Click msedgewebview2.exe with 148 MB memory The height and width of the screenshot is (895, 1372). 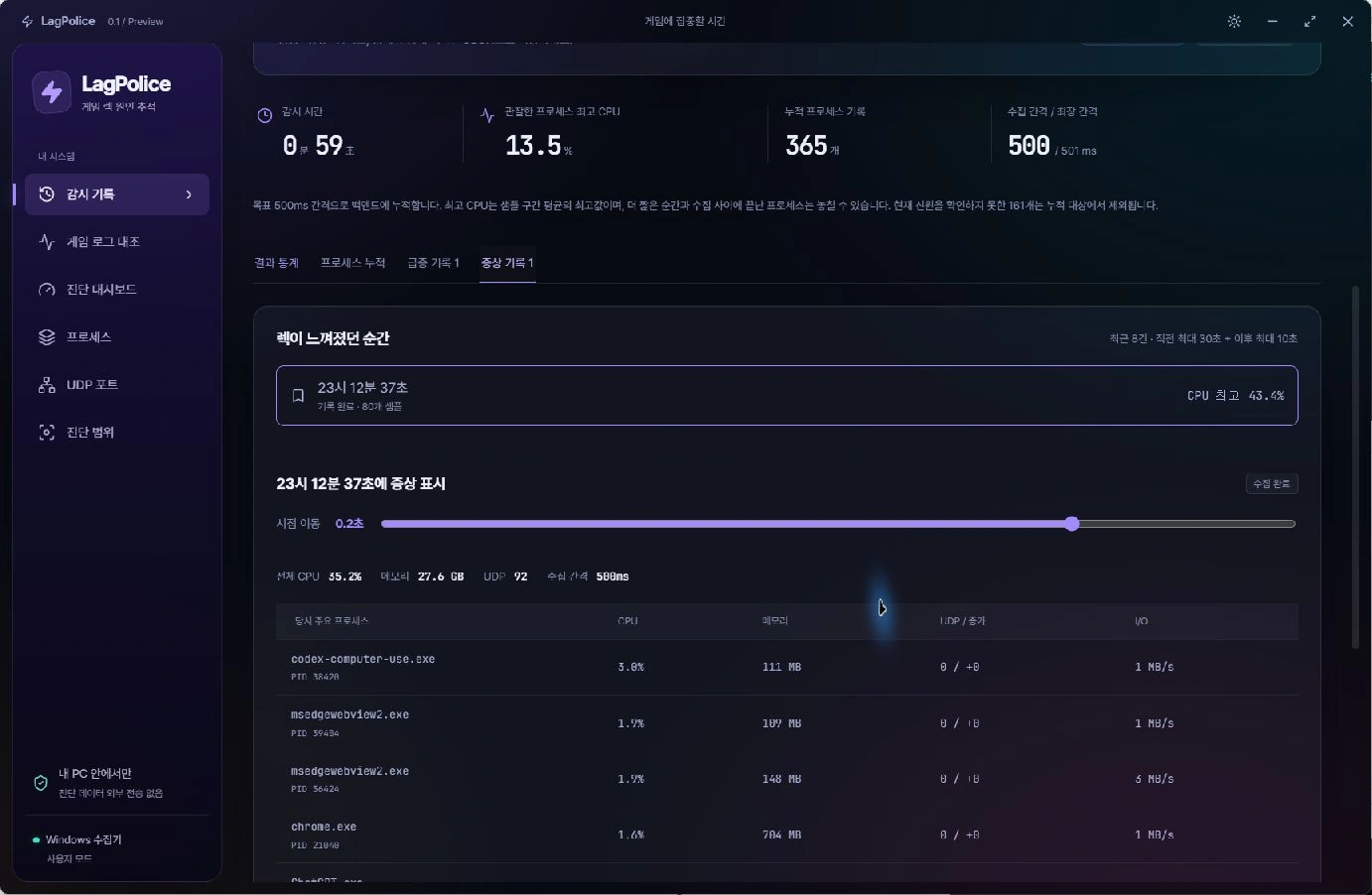click(x=786, y=779)
